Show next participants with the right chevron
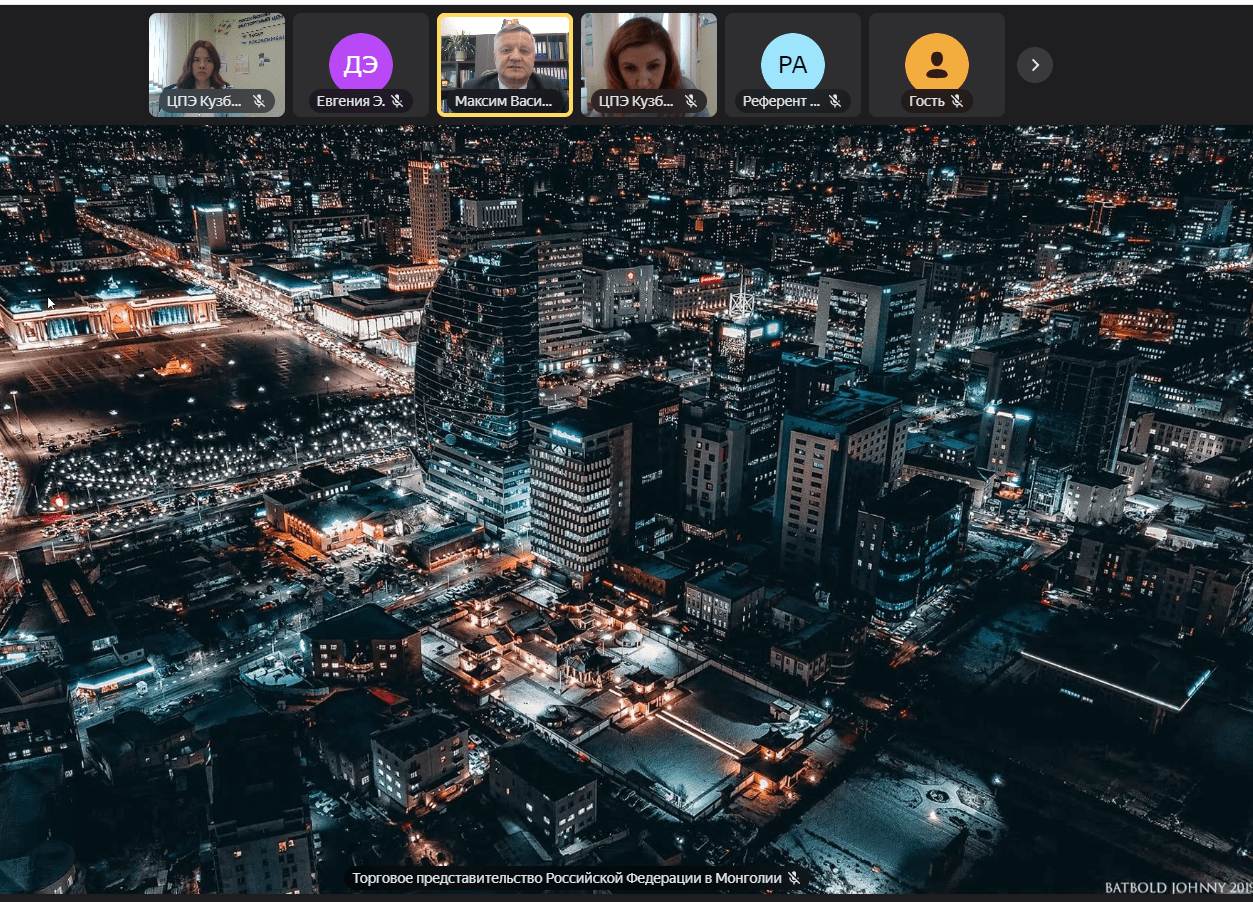 pyautogui.click(x=1035, y=65)
